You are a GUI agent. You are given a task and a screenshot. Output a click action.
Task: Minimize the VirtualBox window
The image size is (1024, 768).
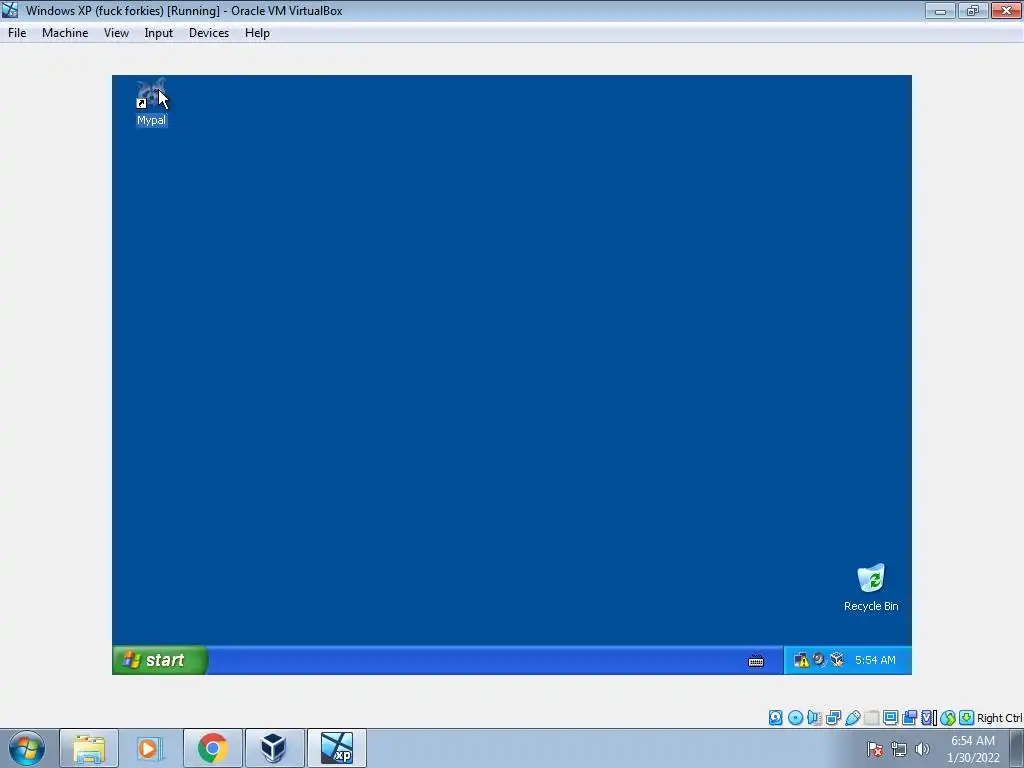[940, 10]
